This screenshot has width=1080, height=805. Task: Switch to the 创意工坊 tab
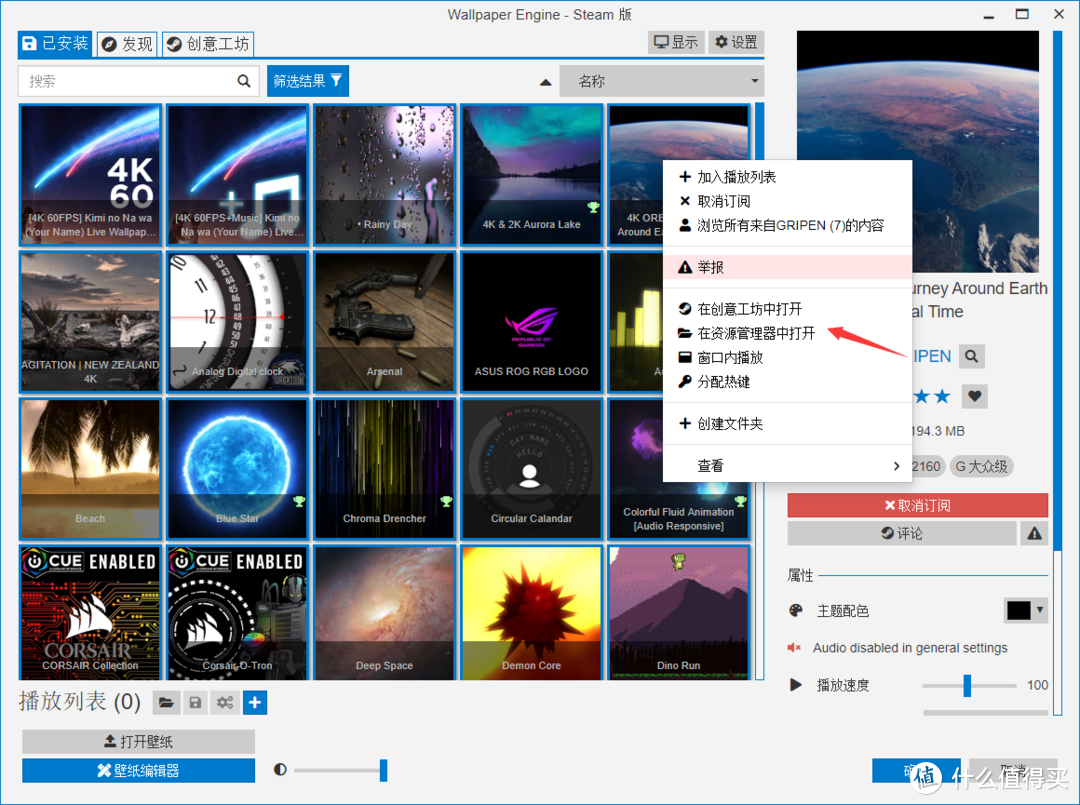click(208, 44)
